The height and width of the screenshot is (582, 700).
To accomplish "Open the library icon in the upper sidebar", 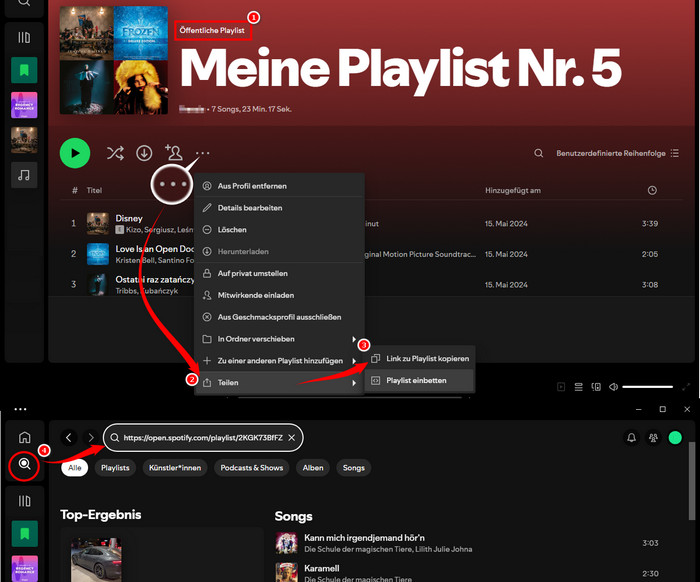I will (x=24, y=37).
